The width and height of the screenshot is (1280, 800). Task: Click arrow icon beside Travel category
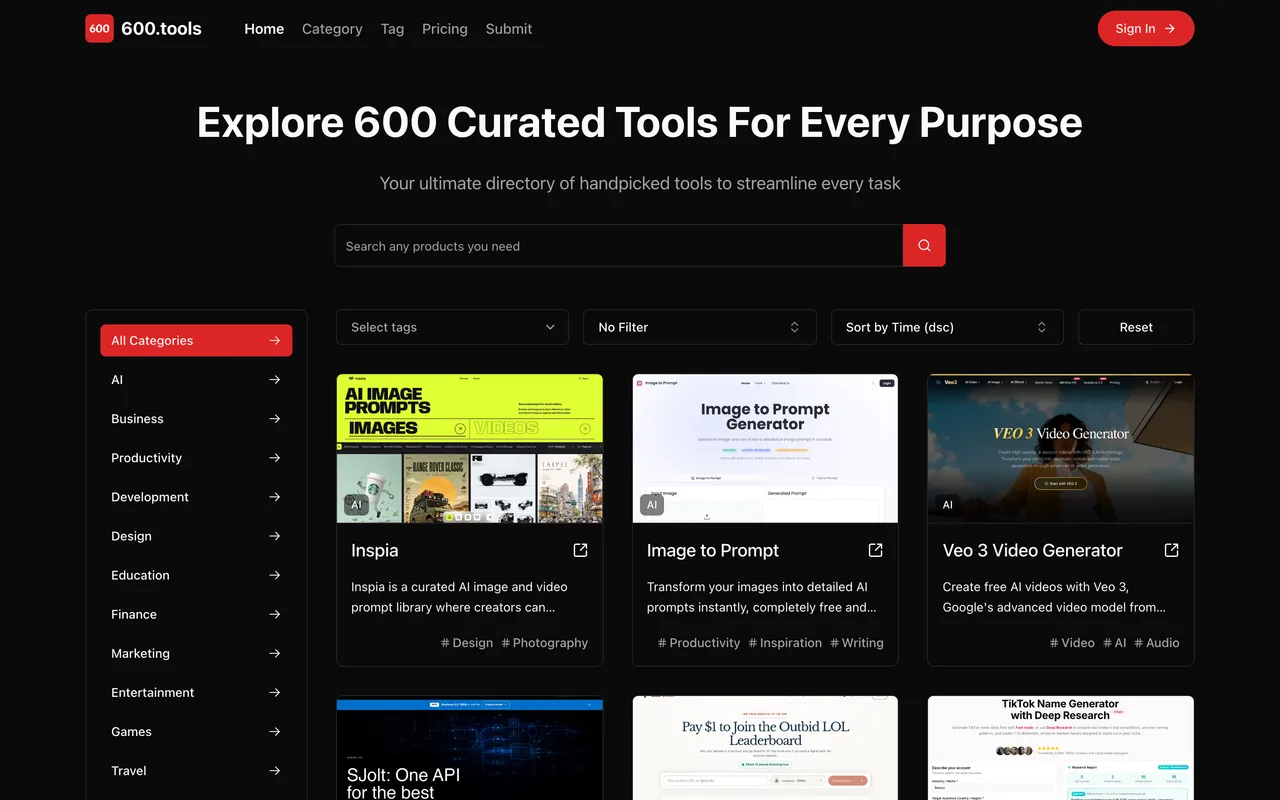click(275, 771)
